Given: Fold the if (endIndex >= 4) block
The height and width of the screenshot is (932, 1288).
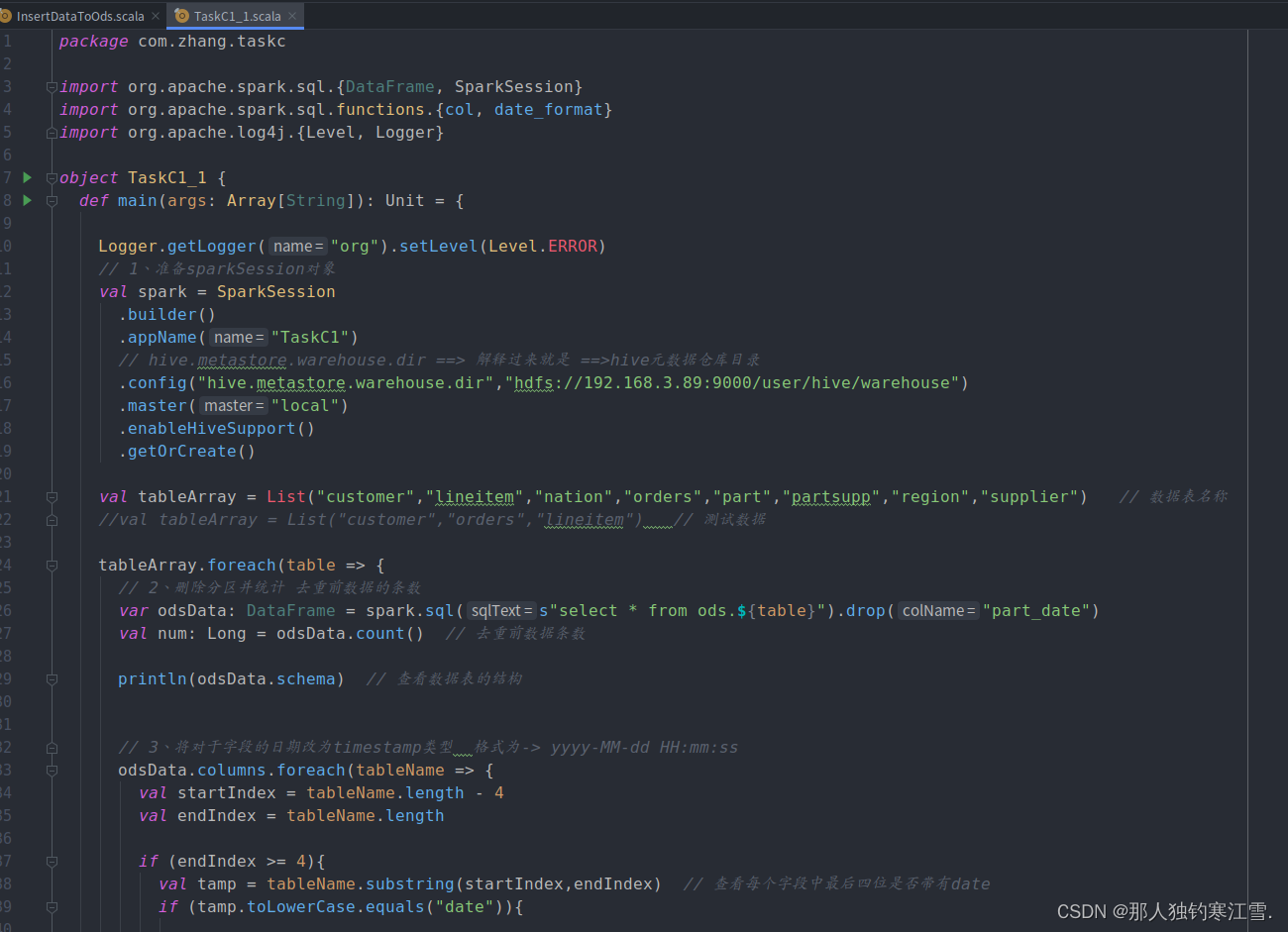Looking at the screenshot, I should (x=52, y=862).
